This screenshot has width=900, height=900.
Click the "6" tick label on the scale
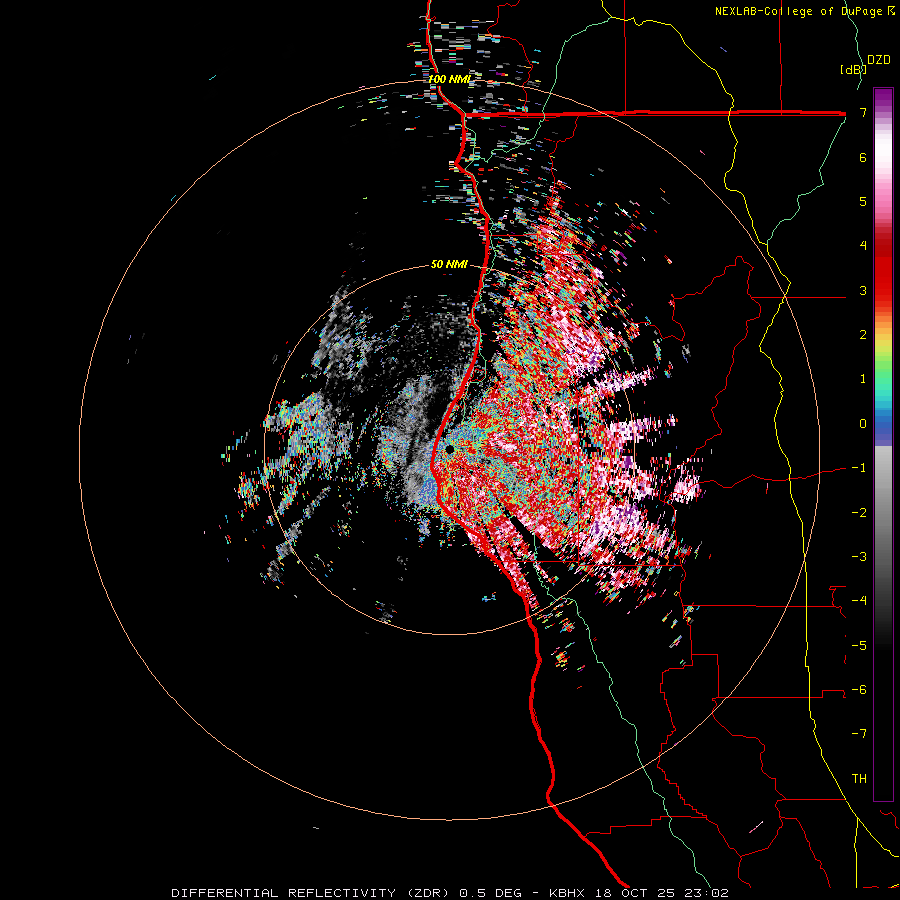click(x=863, y=157)
